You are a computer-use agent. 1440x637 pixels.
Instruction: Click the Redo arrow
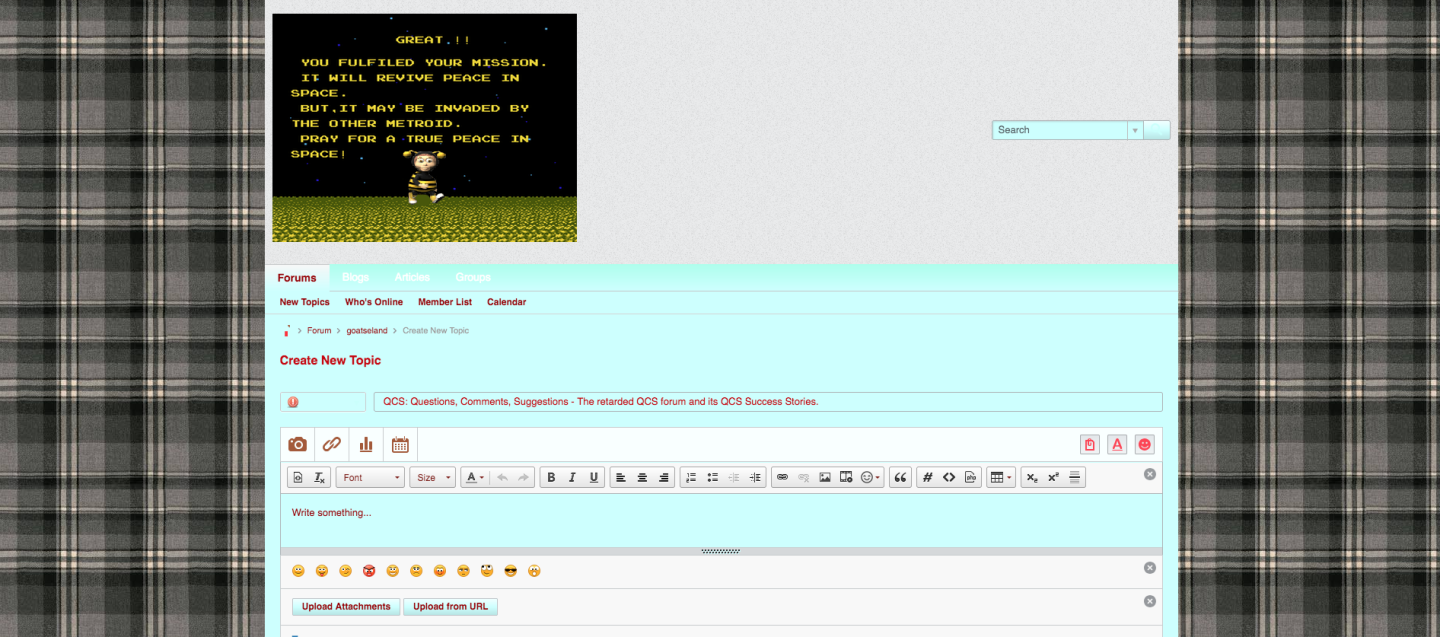(x=523, y=478)
